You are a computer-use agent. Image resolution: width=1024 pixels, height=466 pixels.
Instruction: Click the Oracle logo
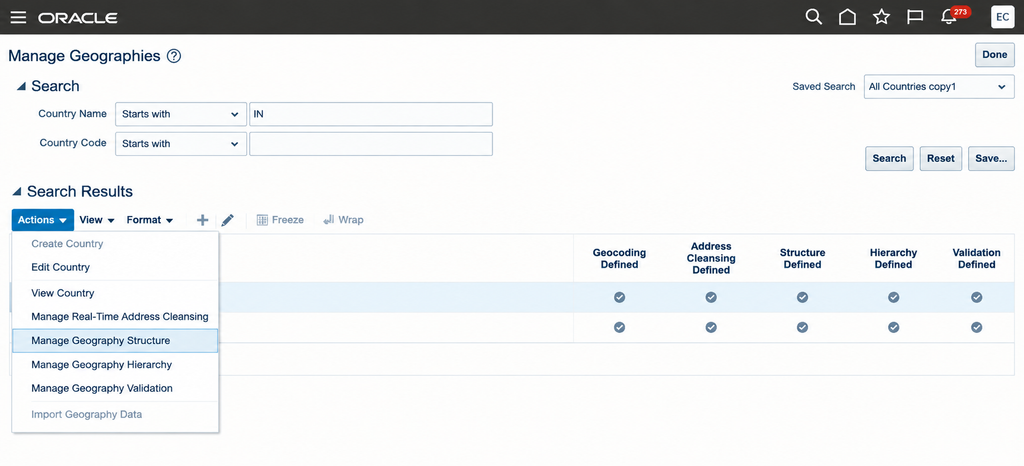tap(78, 18)
